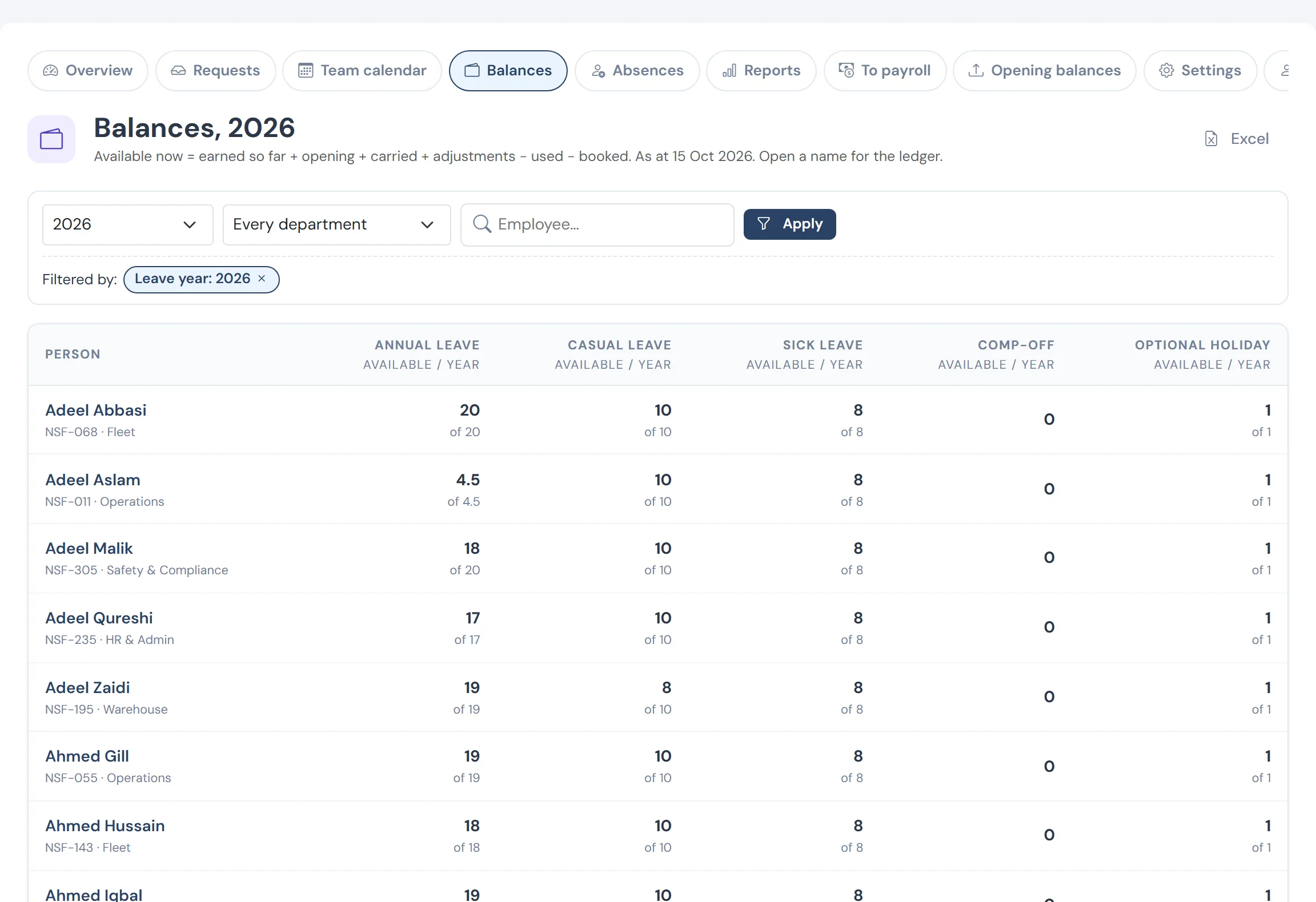The width and height of the screenshot is (1316, 902).
Task: Click 'NSF-235 · HR & Admin' text
Action: pos(110,639)
